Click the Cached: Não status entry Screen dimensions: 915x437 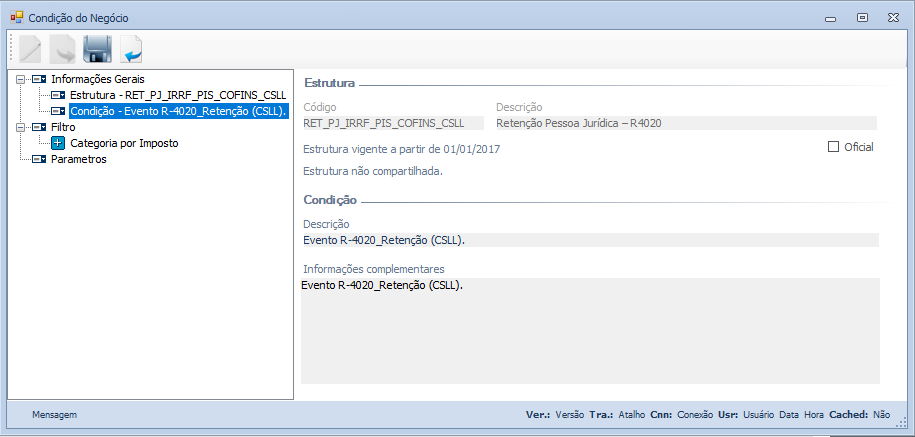coord(860,415)
